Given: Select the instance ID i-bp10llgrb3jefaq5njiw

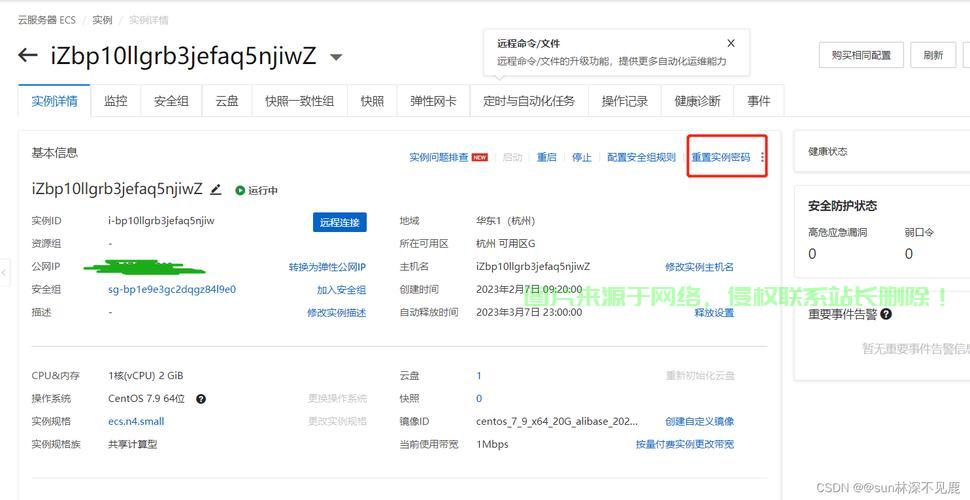Looking at the screenshot, I should click(x=161, y=221).
